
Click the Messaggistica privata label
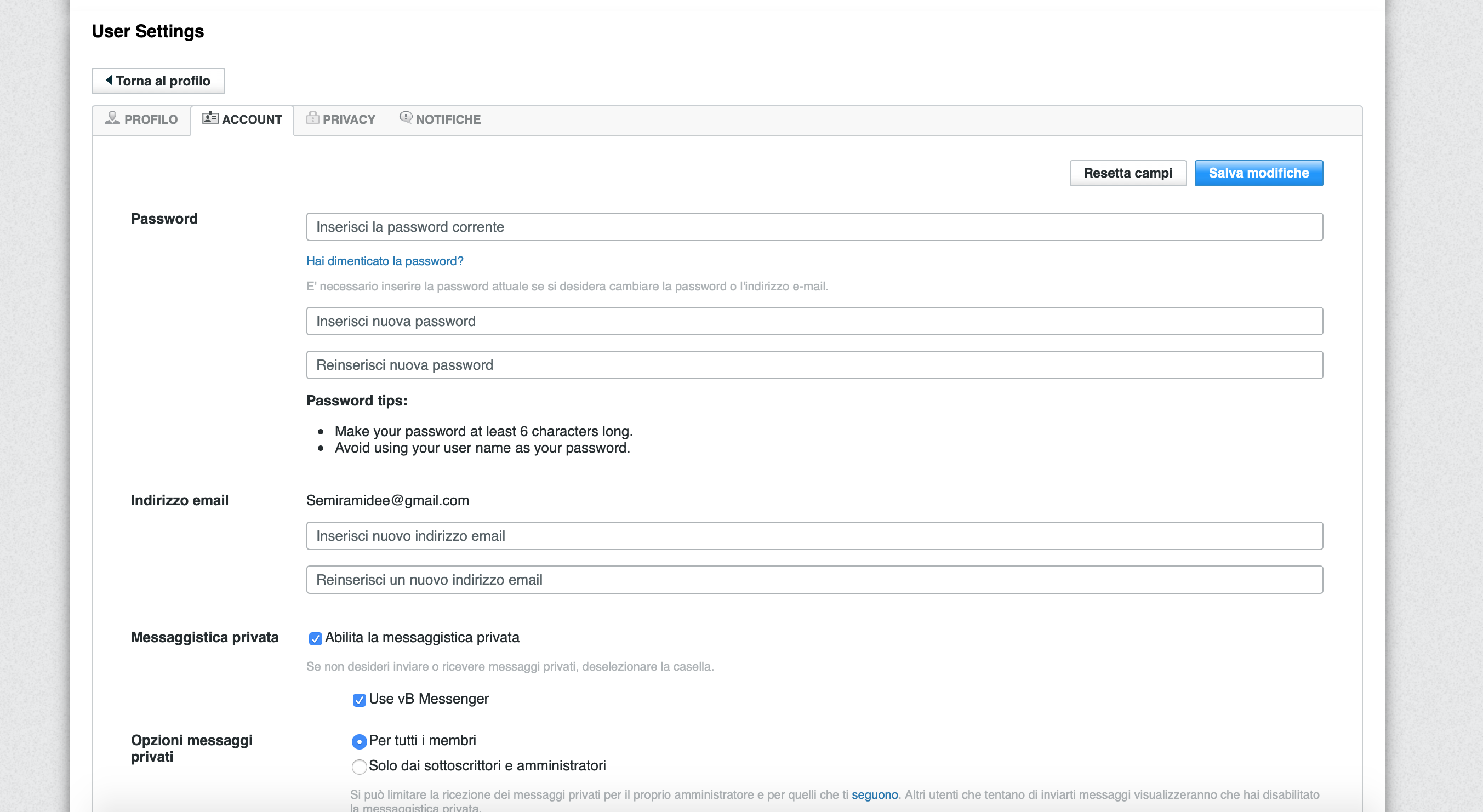[x=205, y=637]
